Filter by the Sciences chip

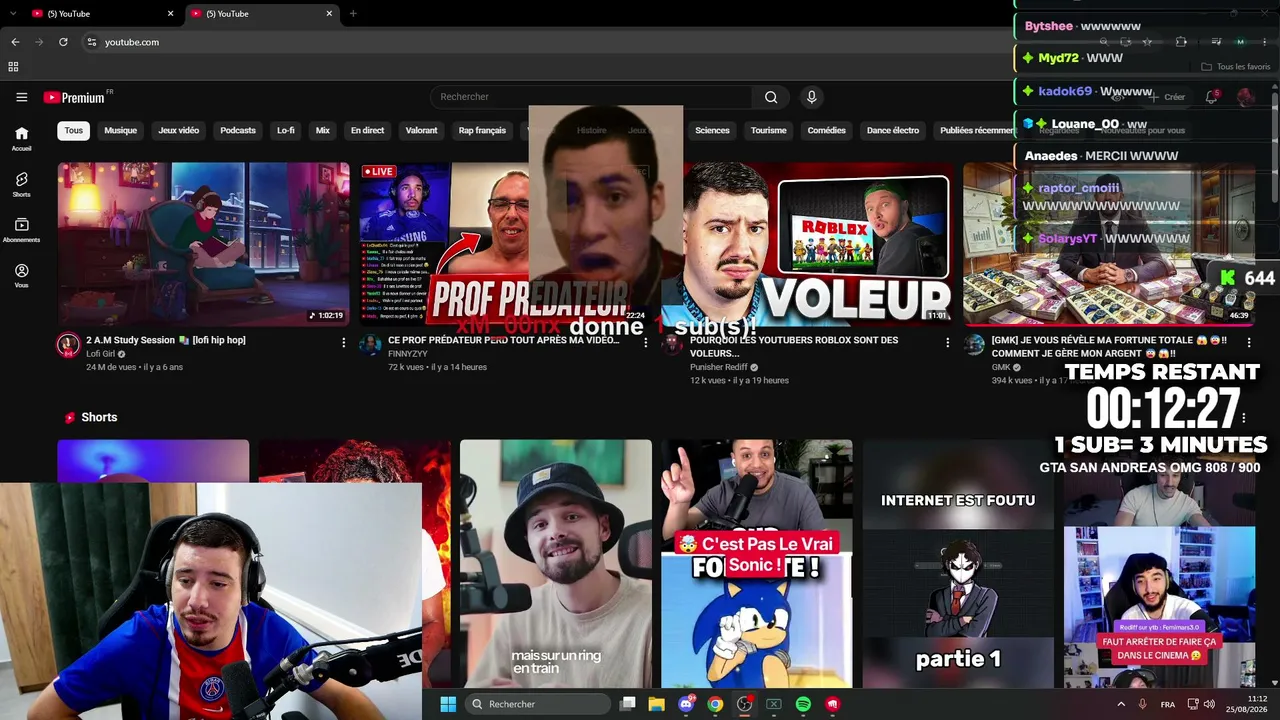click(712, 130)
